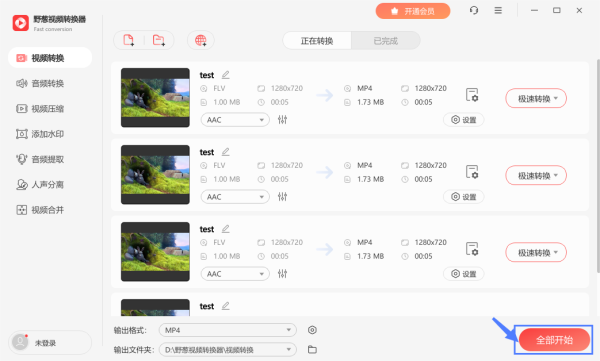Switch to the 已完成 tab
Image resolution: width=600 pixels, height=361 pixels.
[x=386, y=41]
